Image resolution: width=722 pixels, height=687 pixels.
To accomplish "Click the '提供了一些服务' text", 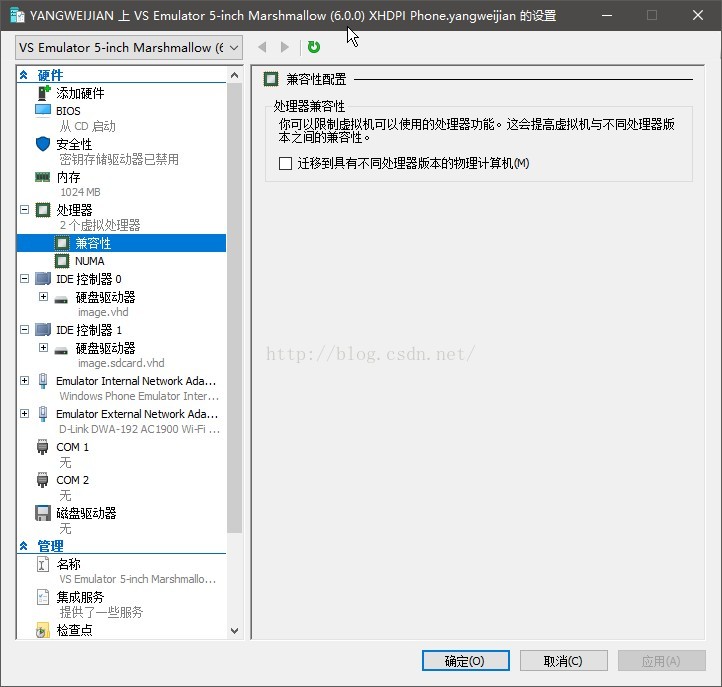I will pyautogui.click(x=101, y=612).
